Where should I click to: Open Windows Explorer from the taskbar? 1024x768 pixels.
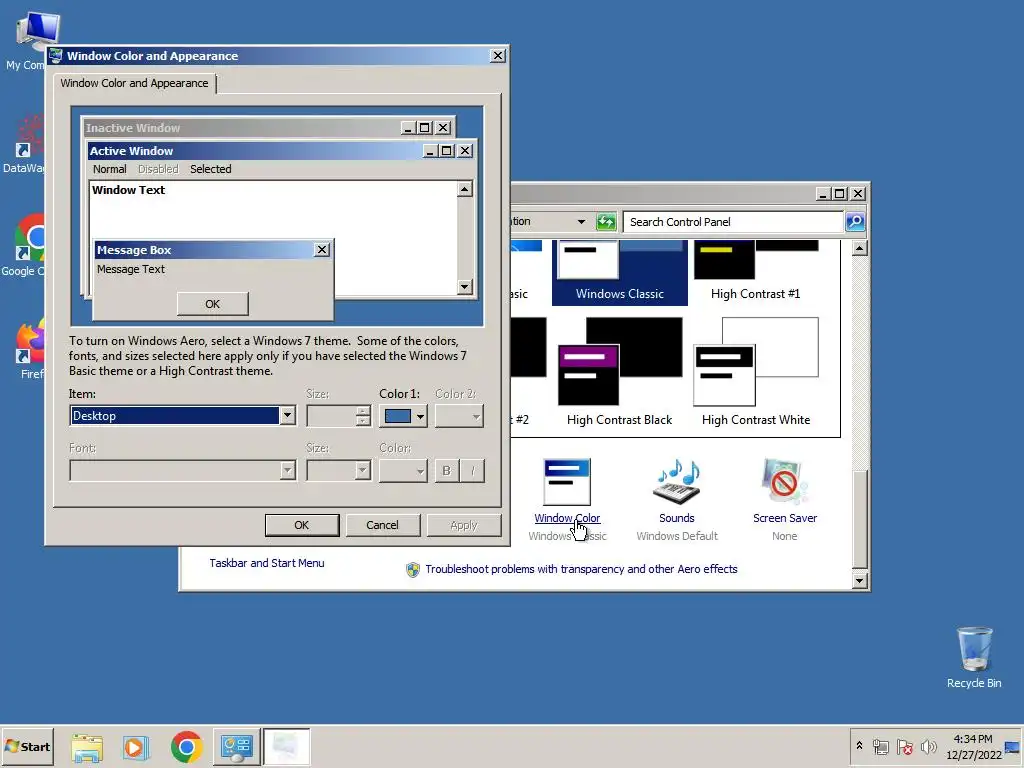pos(87,746)
